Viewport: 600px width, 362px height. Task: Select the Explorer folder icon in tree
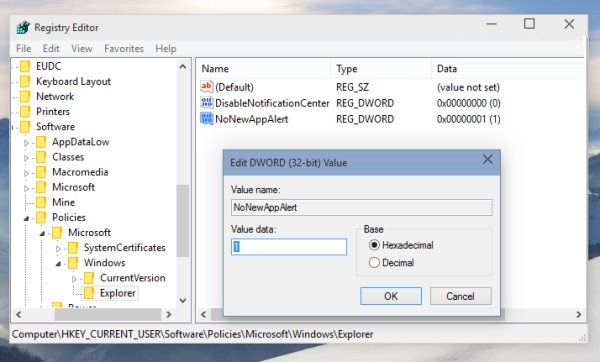click(x=89, y=293)
